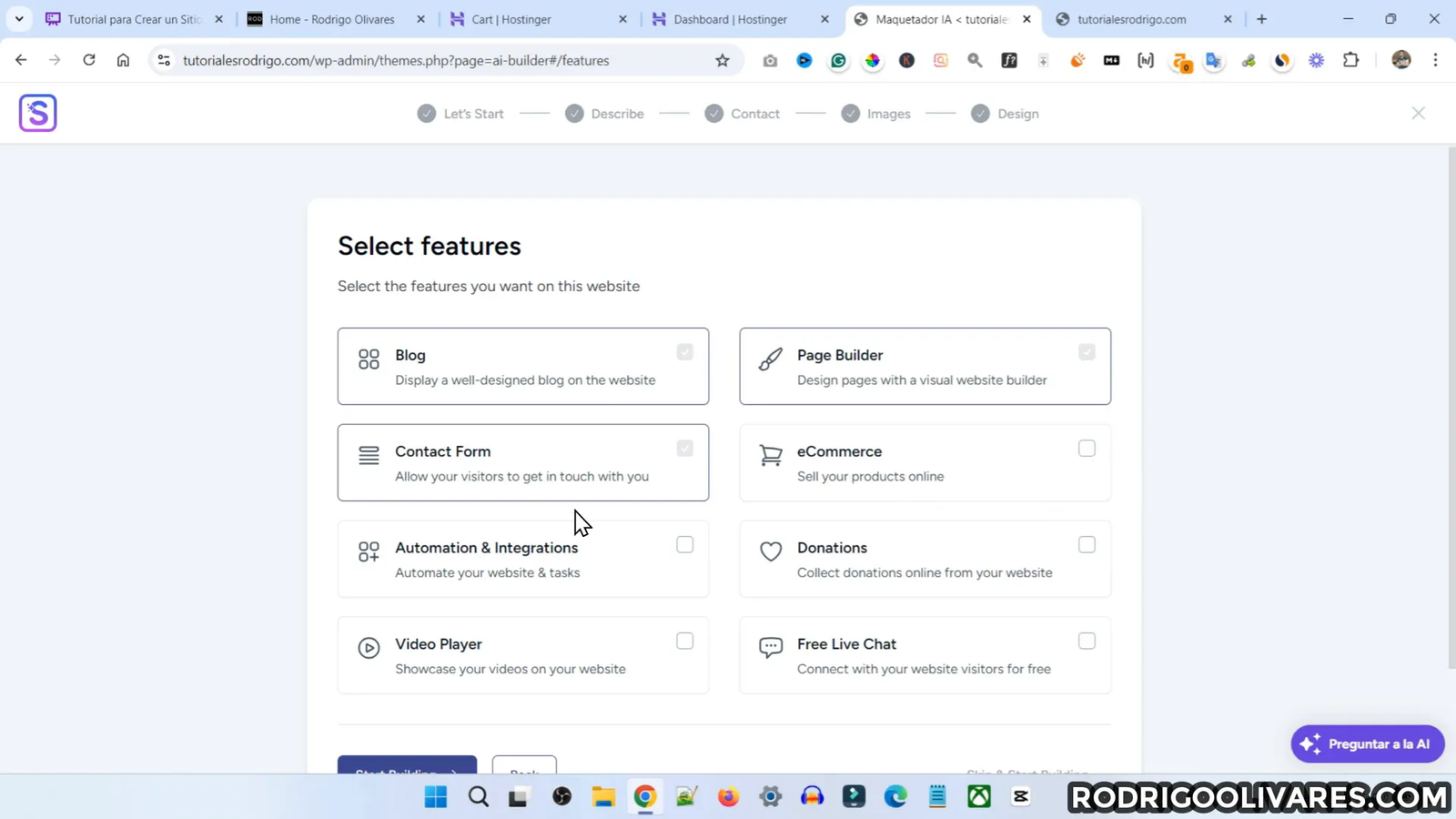Click the Video Player play icon
The height and width of the screenshot is (819, 1456).
click(369, 648)
